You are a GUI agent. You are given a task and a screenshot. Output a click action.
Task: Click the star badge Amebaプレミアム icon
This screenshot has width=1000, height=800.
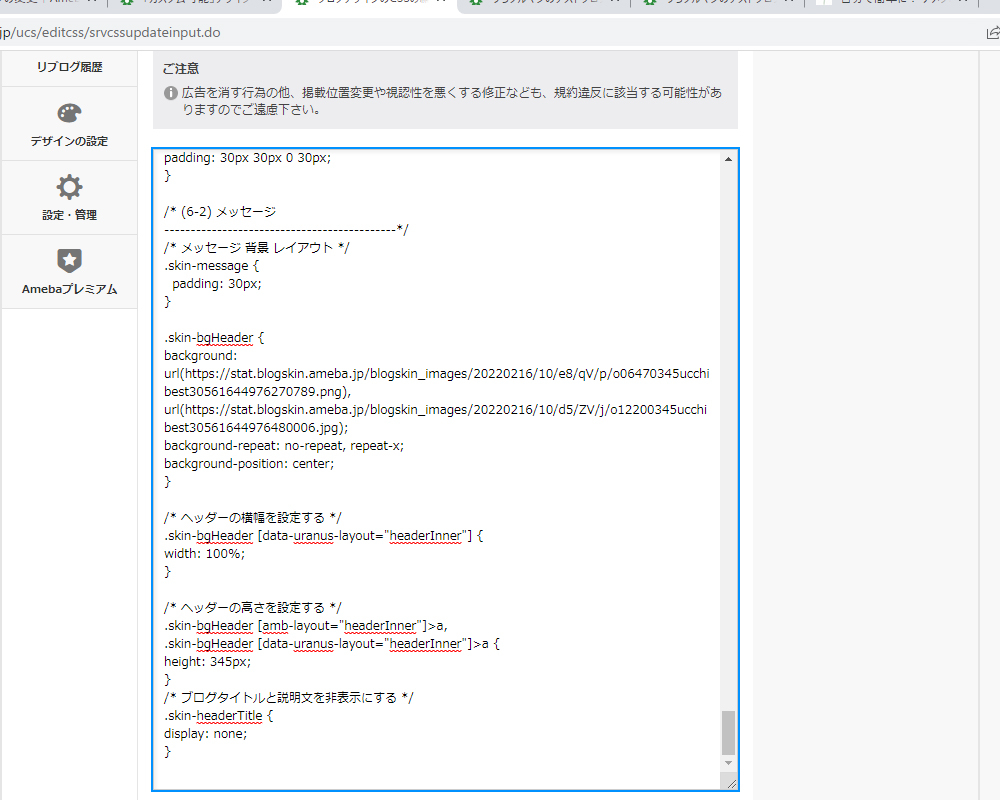point(69,261)
